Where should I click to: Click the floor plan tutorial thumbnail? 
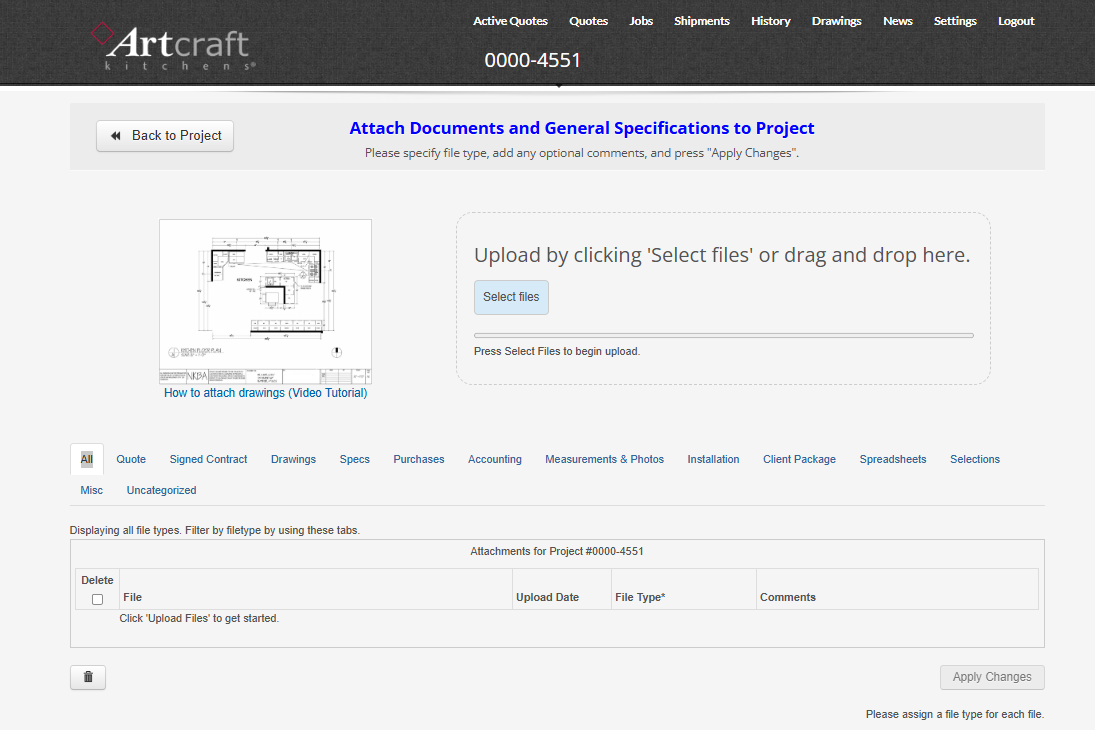click(x=265, y=302)
